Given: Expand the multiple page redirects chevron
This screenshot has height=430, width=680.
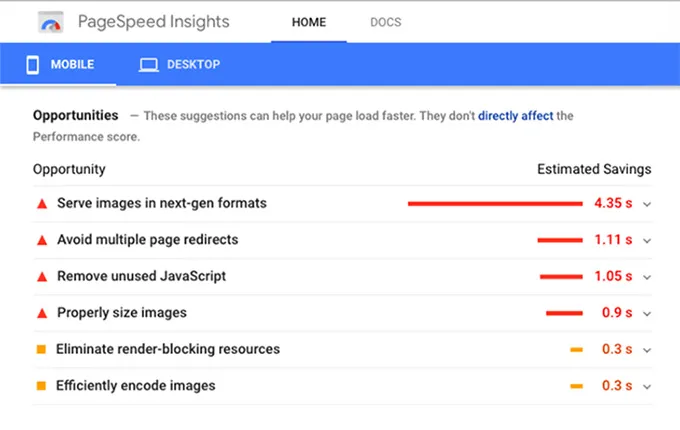Looking at the screenshot, I should pyautogui.click(x=647, y=240).
